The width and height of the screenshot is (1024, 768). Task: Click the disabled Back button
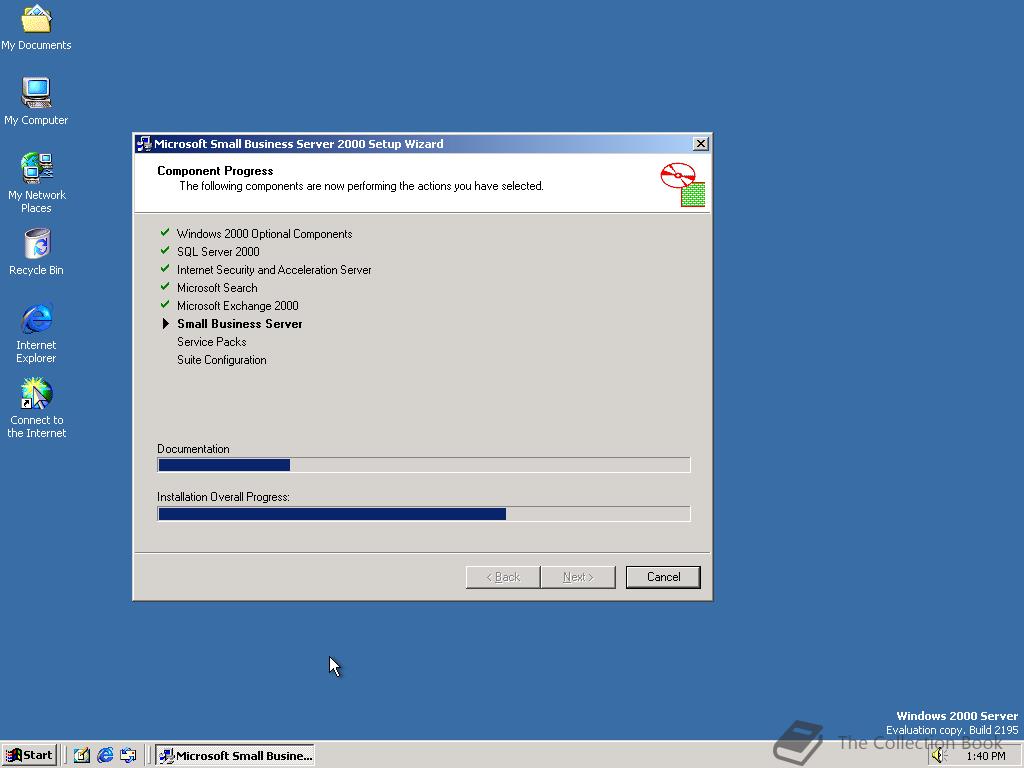tap(503, 577)
